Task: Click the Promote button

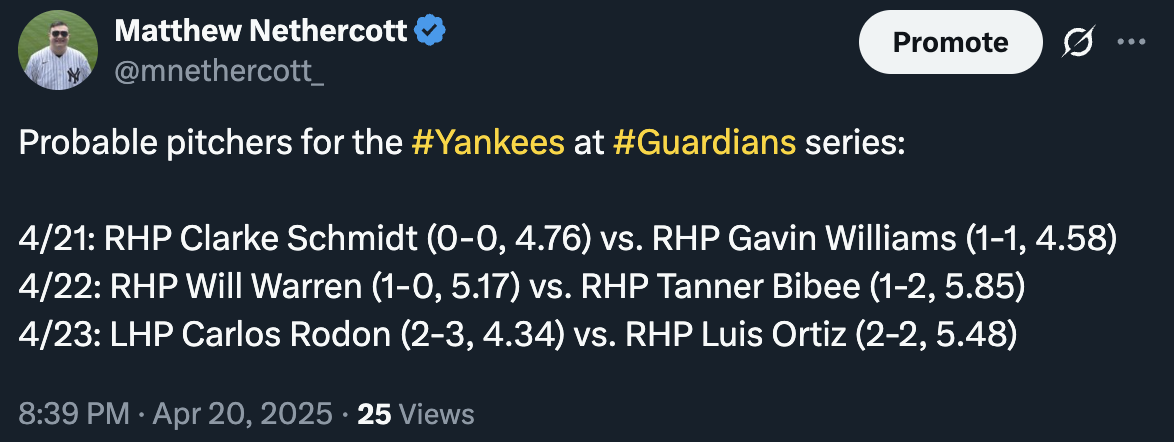Action: tap(950, 42)
